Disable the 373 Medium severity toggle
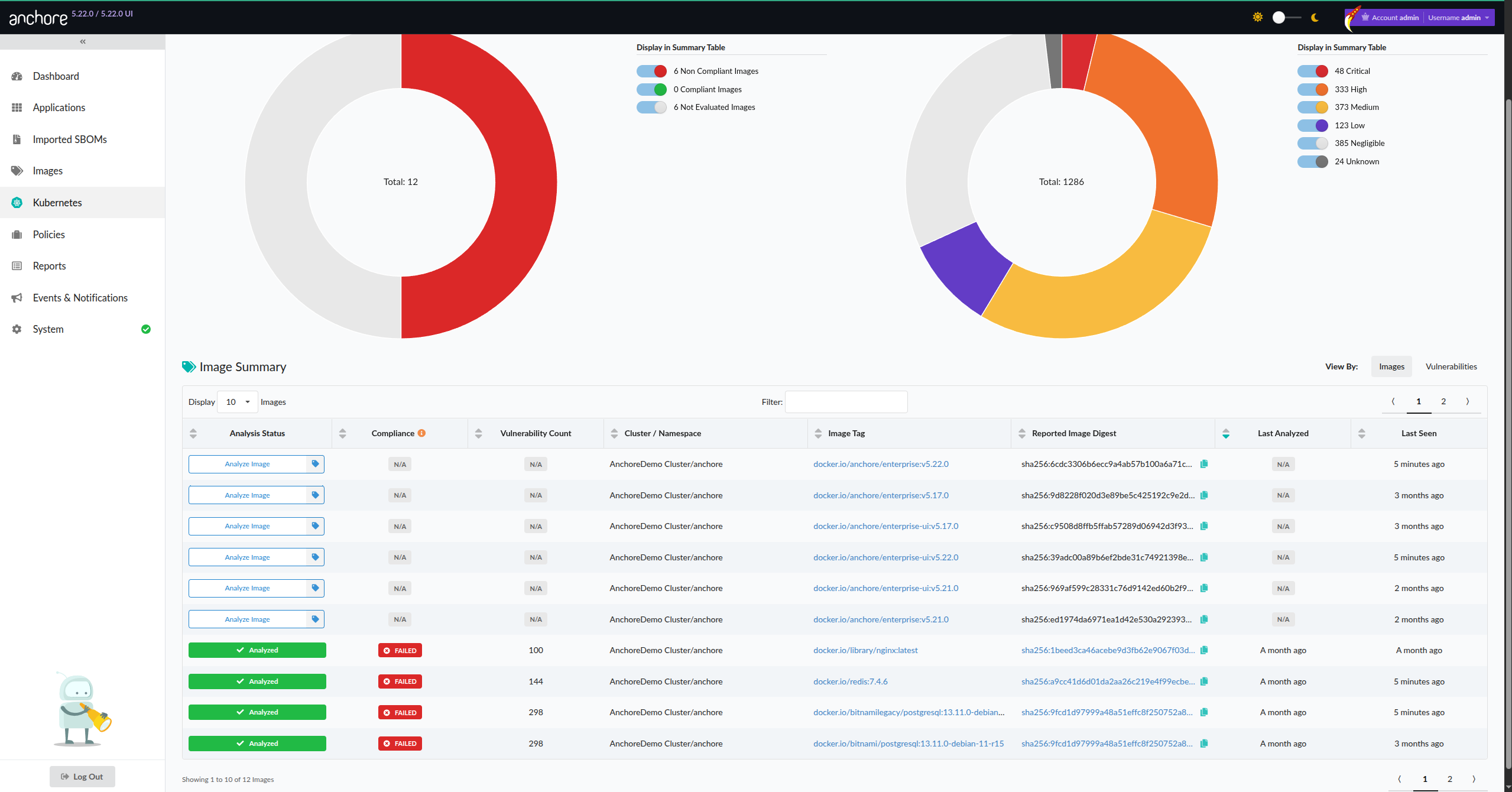The width and height of the screenshot is (1512, 792). (x=1312, y=108)
